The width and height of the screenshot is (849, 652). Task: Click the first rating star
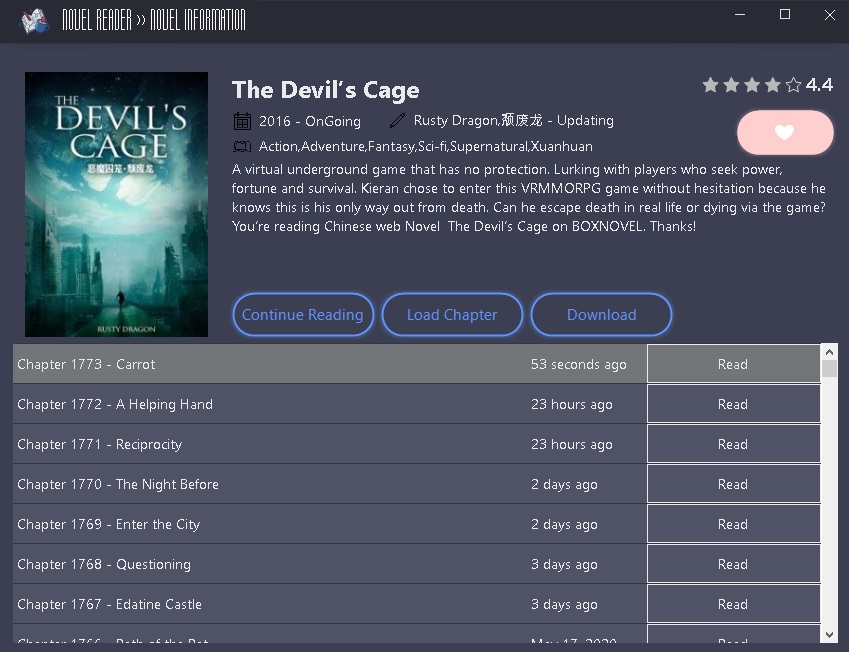coord(711,85)
